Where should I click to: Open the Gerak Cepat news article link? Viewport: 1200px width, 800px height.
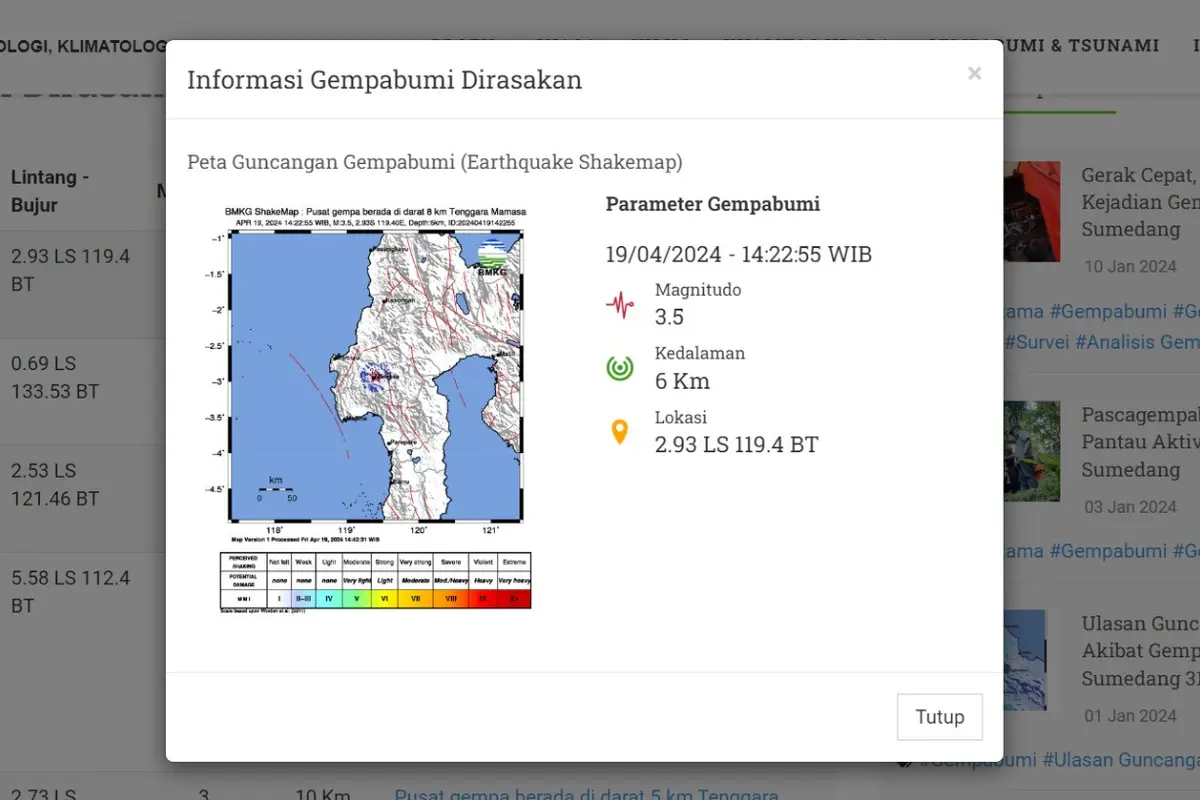pos(1140,202)
